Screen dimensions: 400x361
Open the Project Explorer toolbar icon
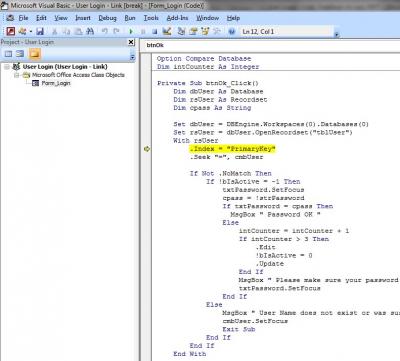181,31
